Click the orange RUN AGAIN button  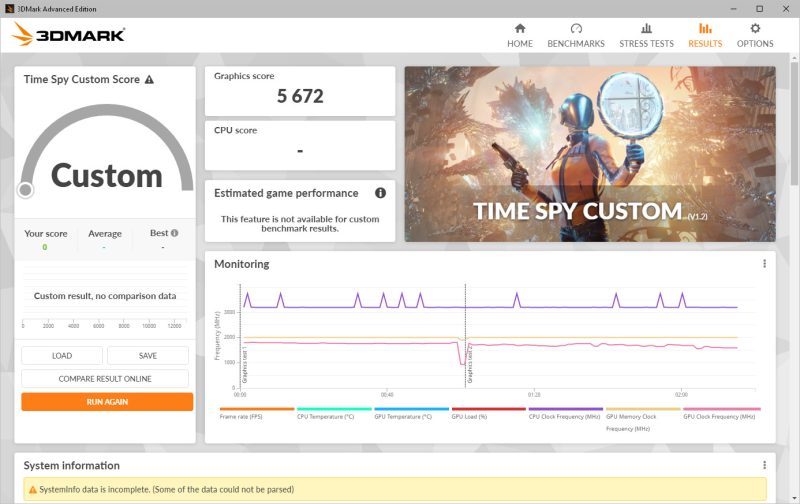tap(107, 401)
